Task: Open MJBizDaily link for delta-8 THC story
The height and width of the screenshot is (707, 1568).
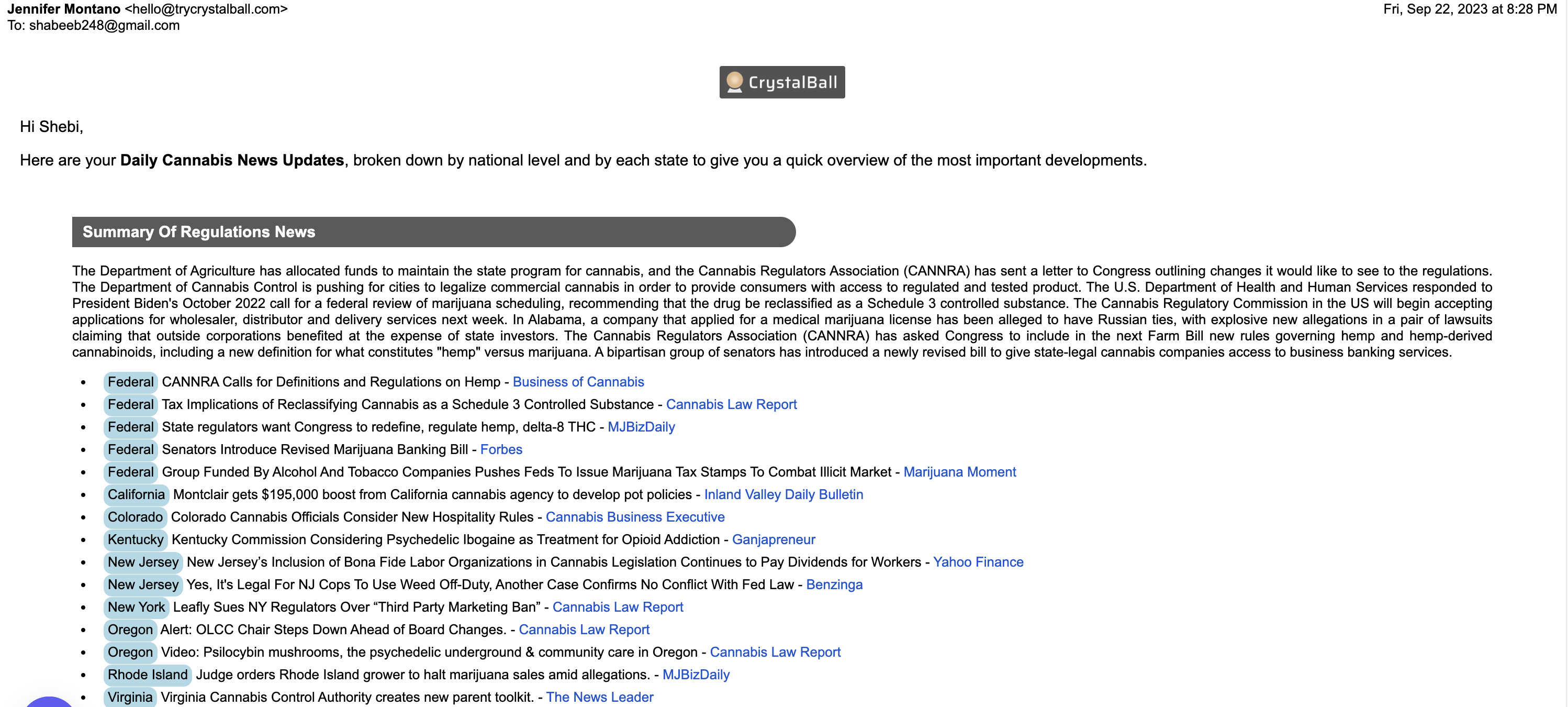Action: [641, 427]
